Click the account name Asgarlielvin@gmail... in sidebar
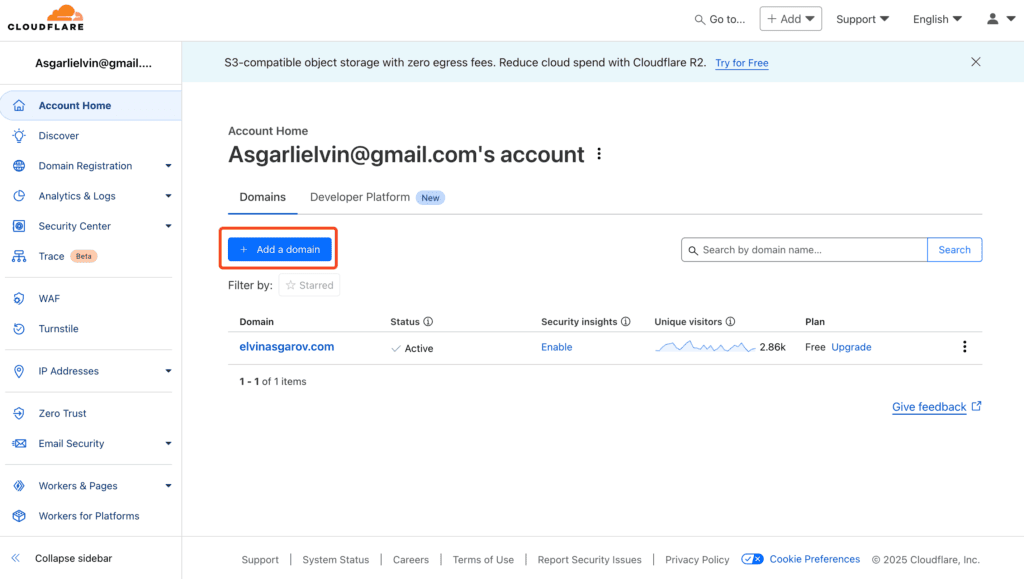The width and height of the screenshot is (1024, 579). pyautogui.click(x=93, y=63)
